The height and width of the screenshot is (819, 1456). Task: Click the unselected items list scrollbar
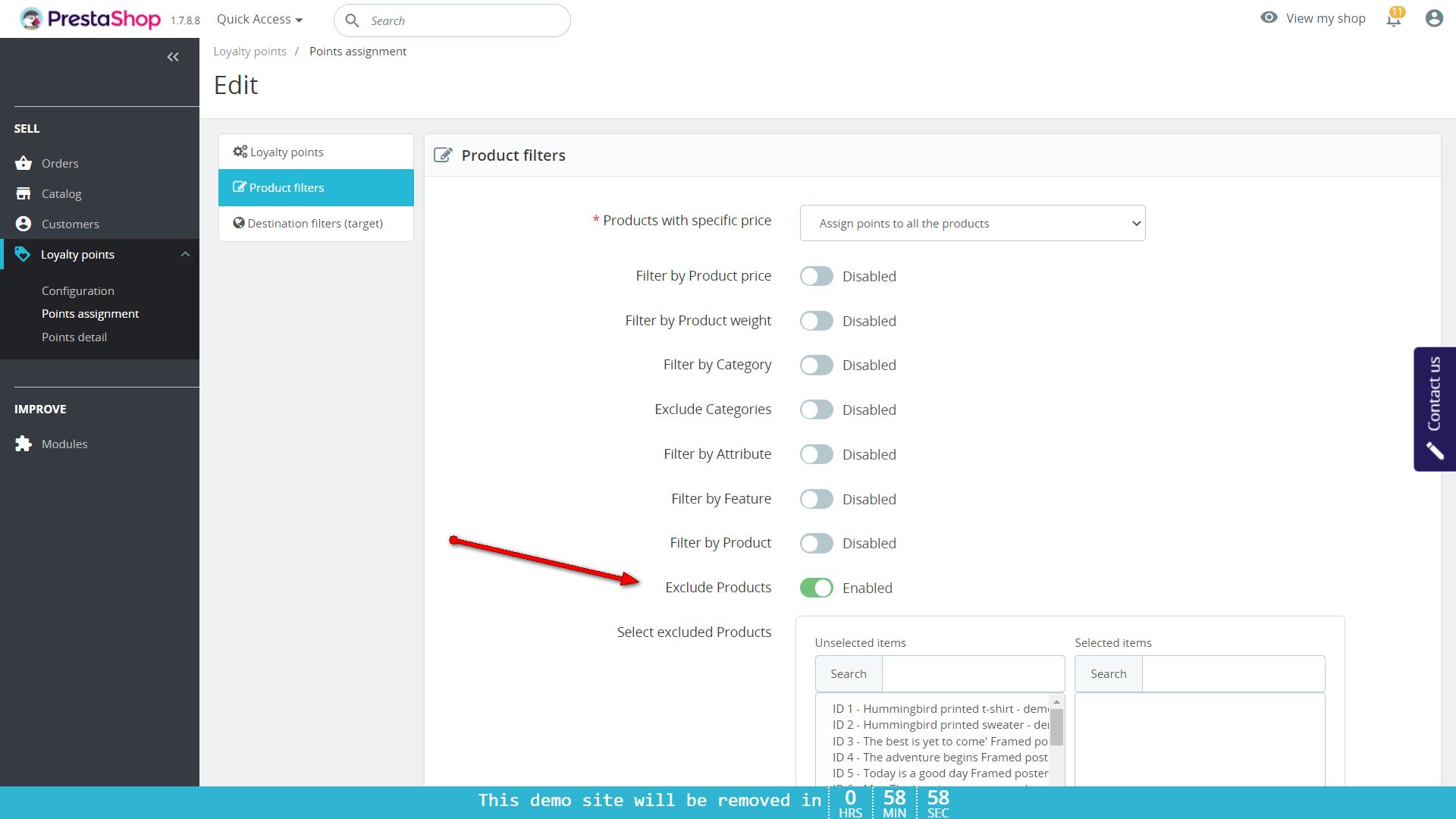(1056, 728)
